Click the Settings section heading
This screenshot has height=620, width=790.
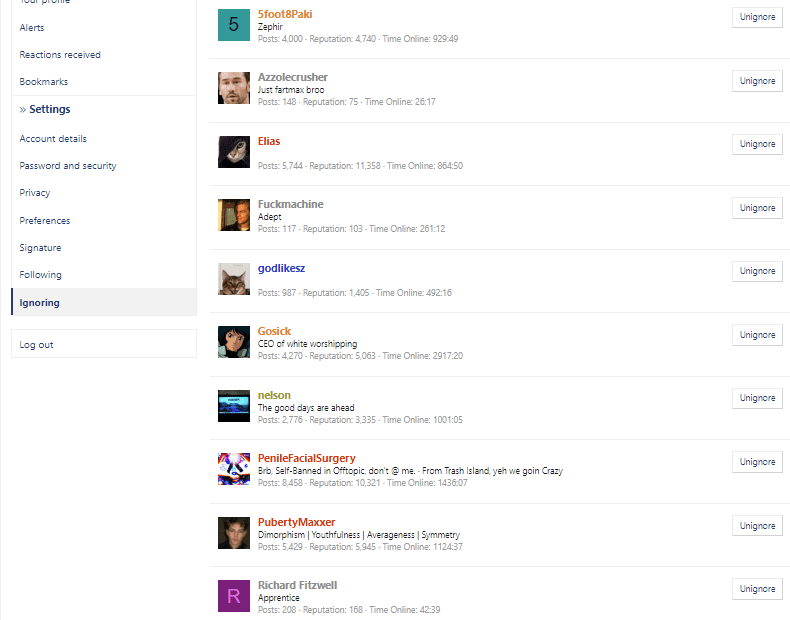point(49,109)
